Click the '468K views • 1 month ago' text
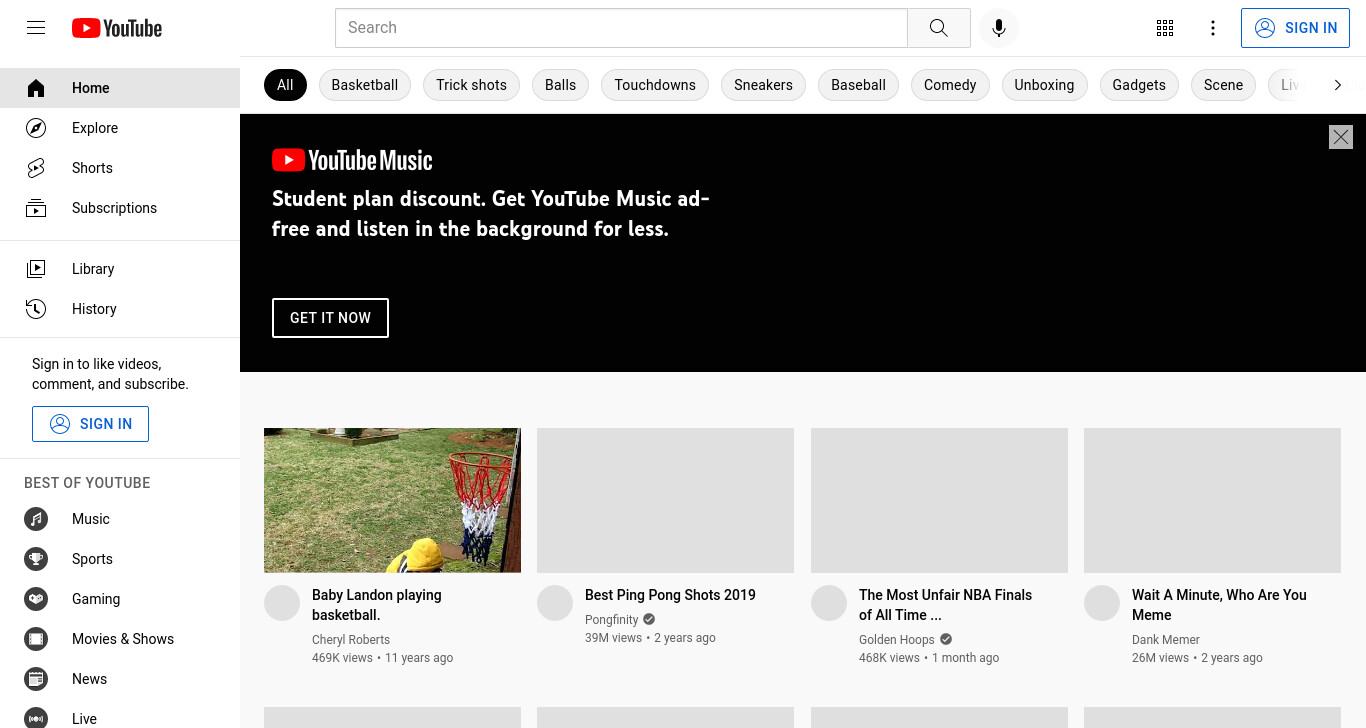 [929, 658]
